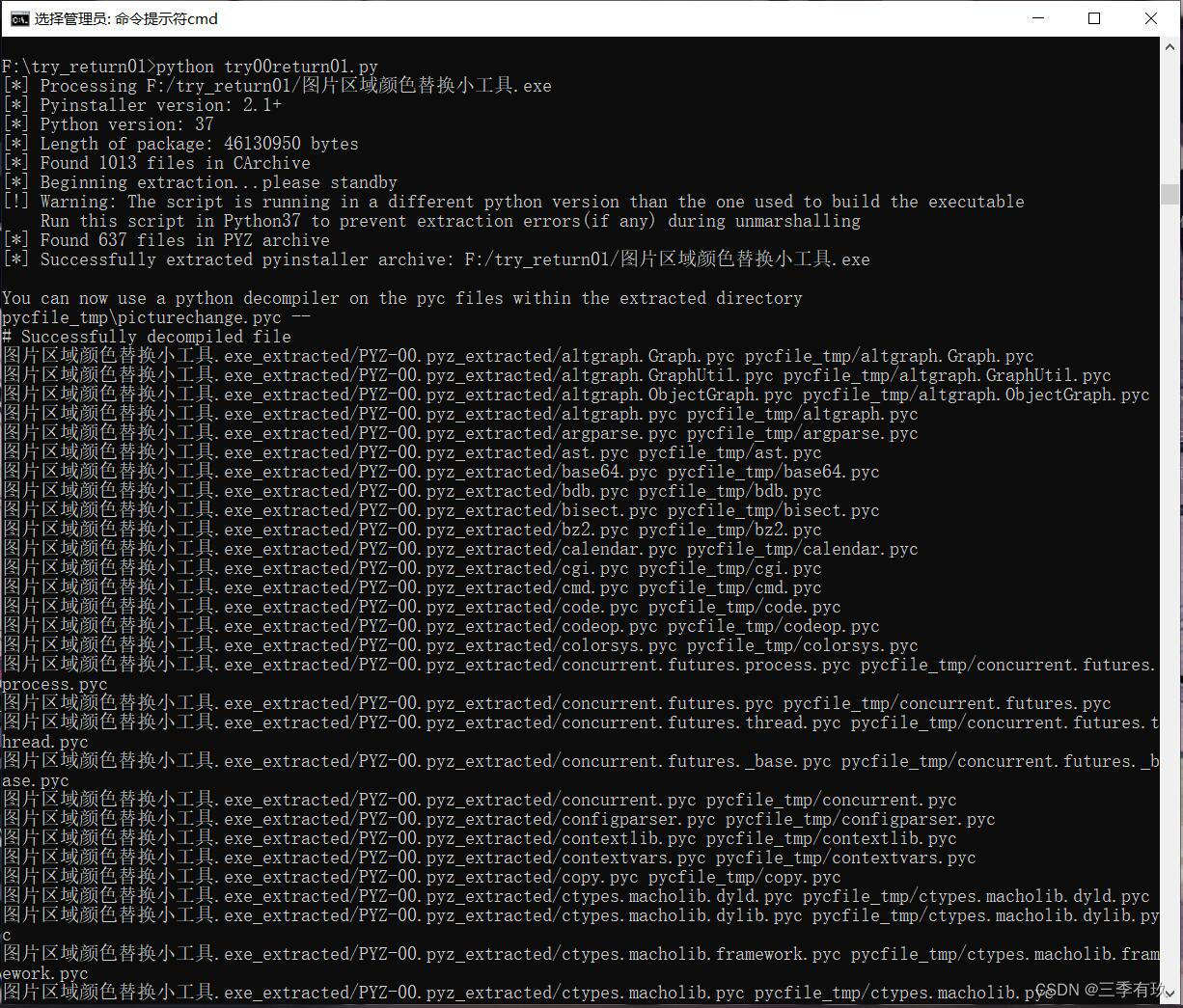Click the CSDN @三季有玖 watermark
The width and height of the screenshot is (1183, 1008).
click(x=1099, y=989)
